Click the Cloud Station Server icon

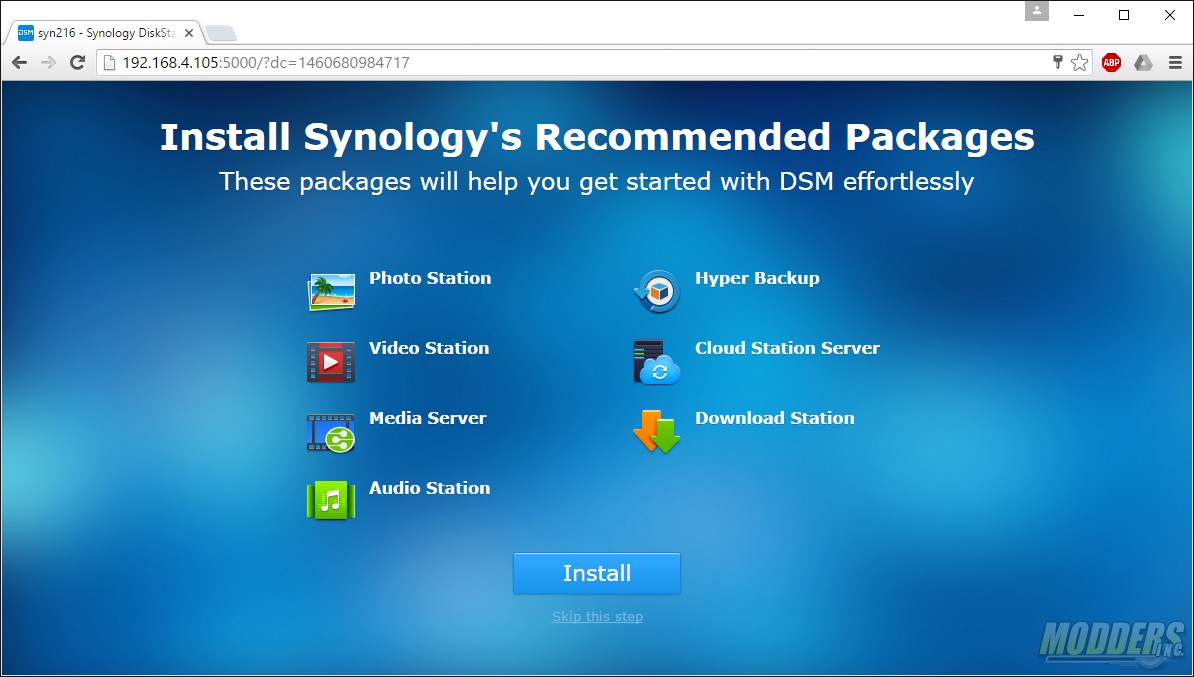click(x=656, y=362)
